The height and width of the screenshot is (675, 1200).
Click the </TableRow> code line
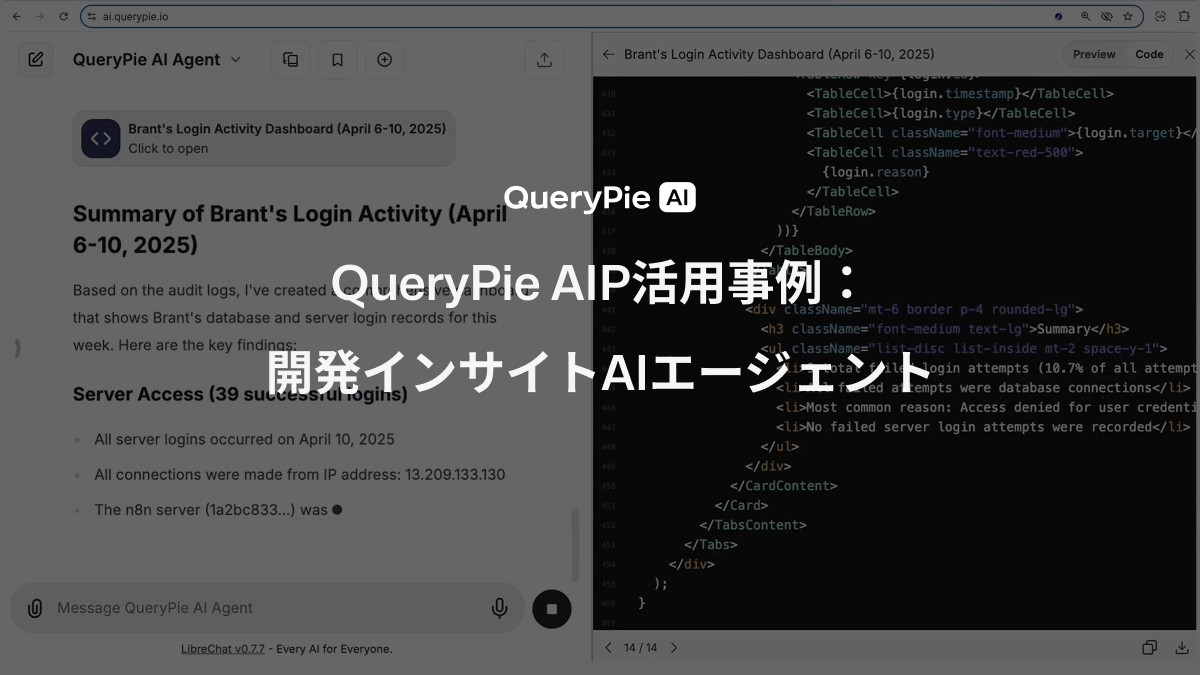833,211
